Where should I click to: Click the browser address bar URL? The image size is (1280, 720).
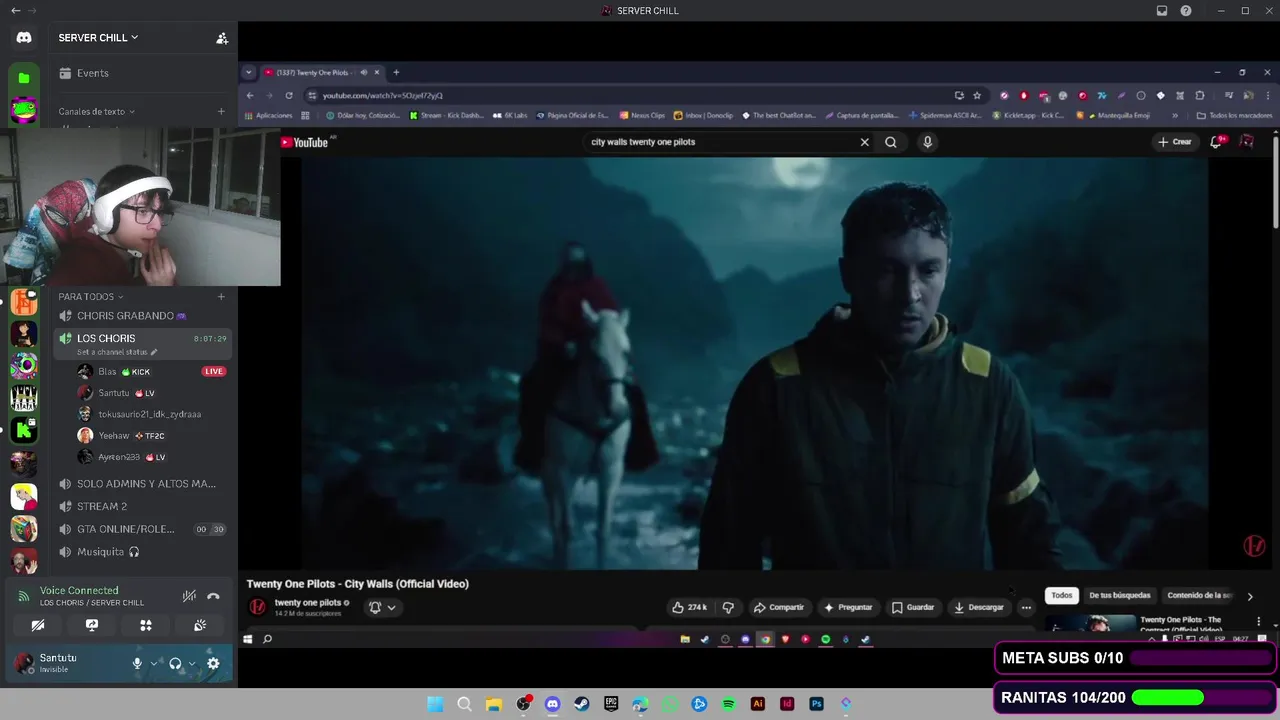click(x=383, y=96)
